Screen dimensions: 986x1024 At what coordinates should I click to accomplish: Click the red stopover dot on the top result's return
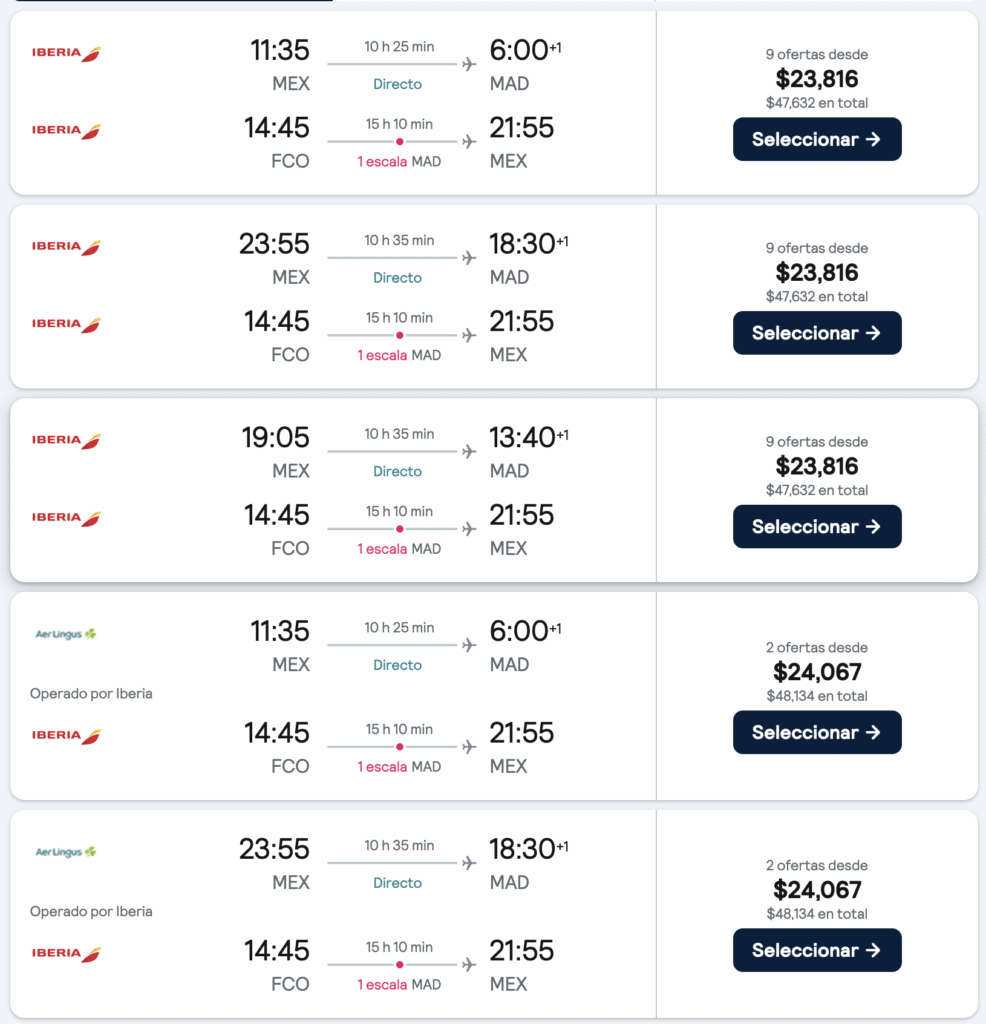(x=400, y=142)
